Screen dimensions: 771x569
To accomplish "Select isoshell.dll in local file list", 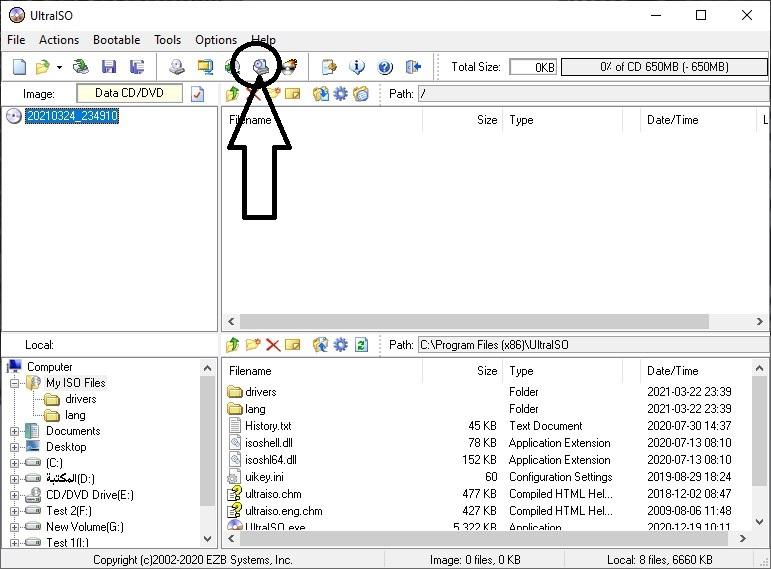I will pyautogui.click(x=269, y=443).
